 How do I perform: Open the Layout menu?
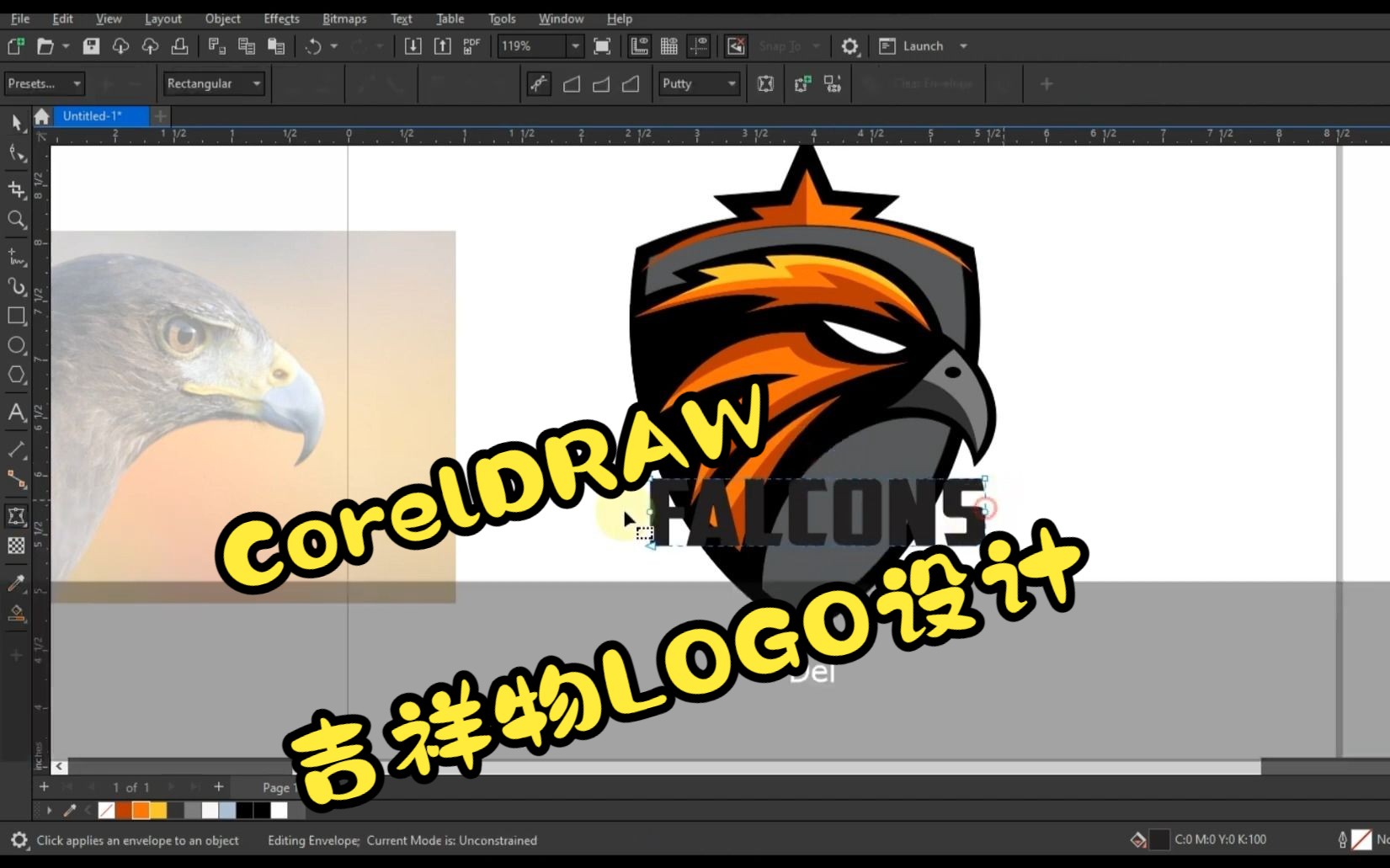tap(162, 19)
